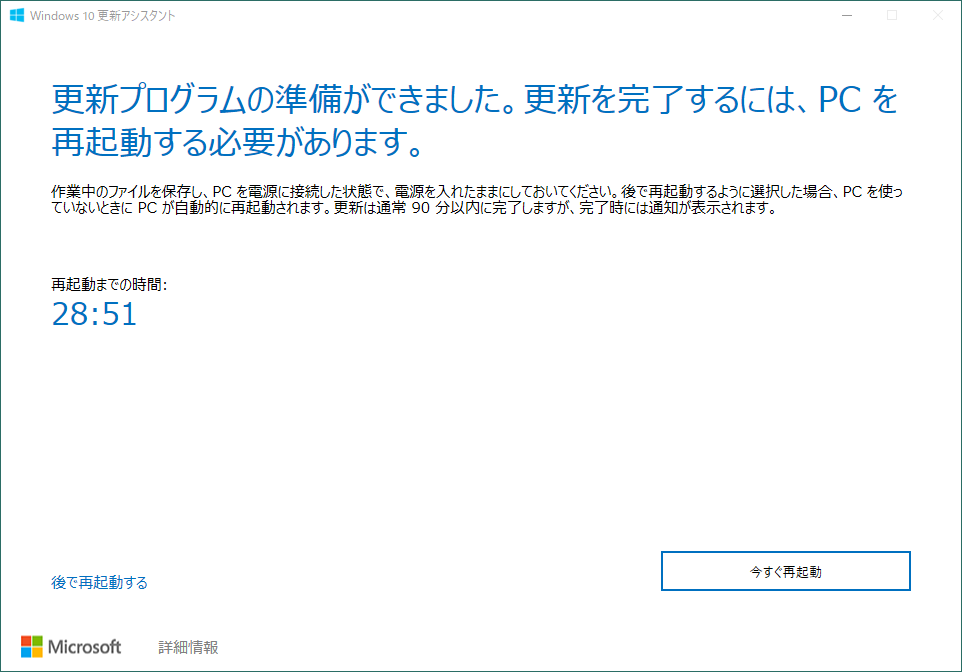Click the Microsoft wordmark at the bottom
The image size is (962, 672).
[x=86, y=647]
